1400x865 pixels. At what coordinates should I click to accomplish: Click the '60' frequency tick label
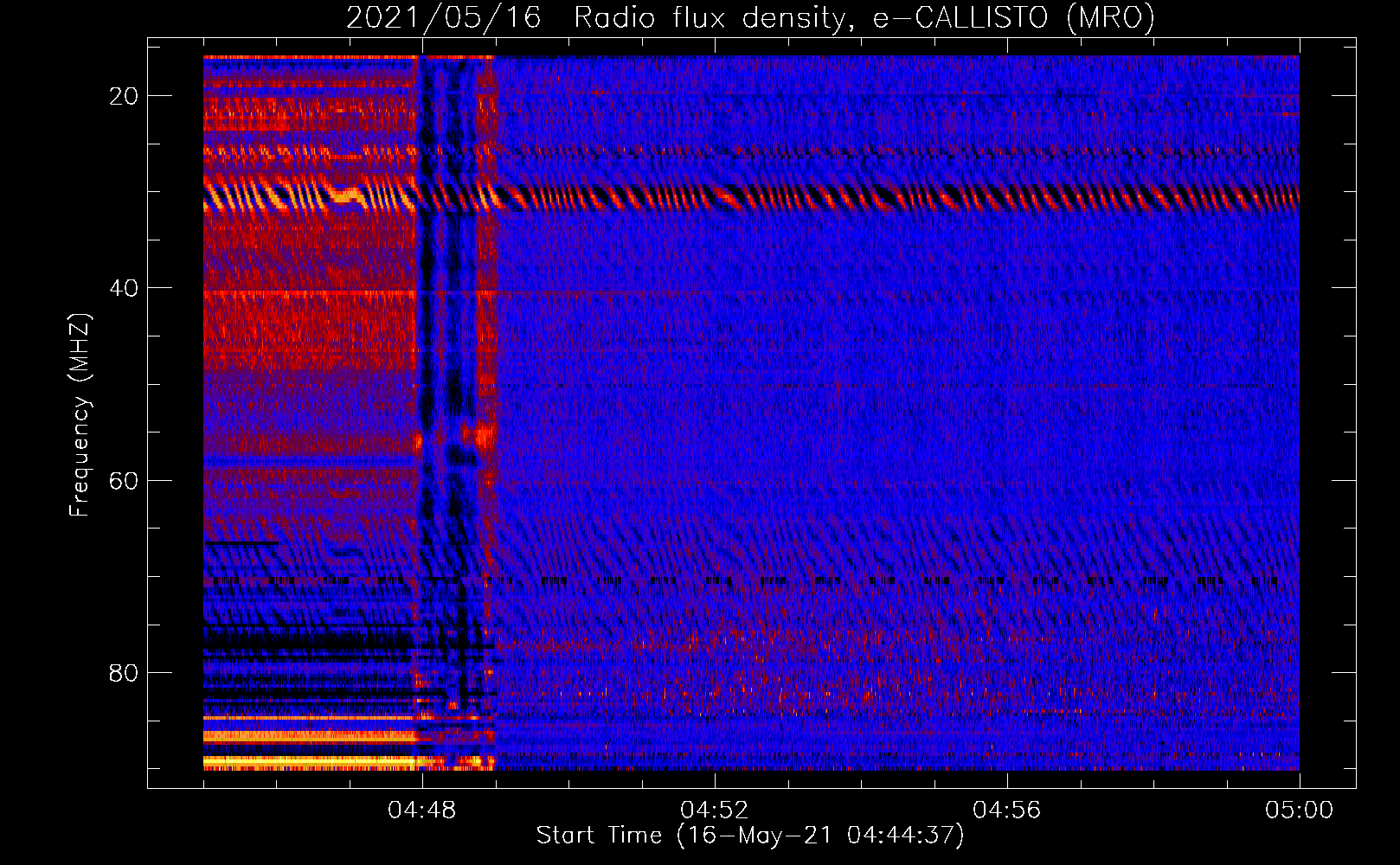click(x=124, y=480)
